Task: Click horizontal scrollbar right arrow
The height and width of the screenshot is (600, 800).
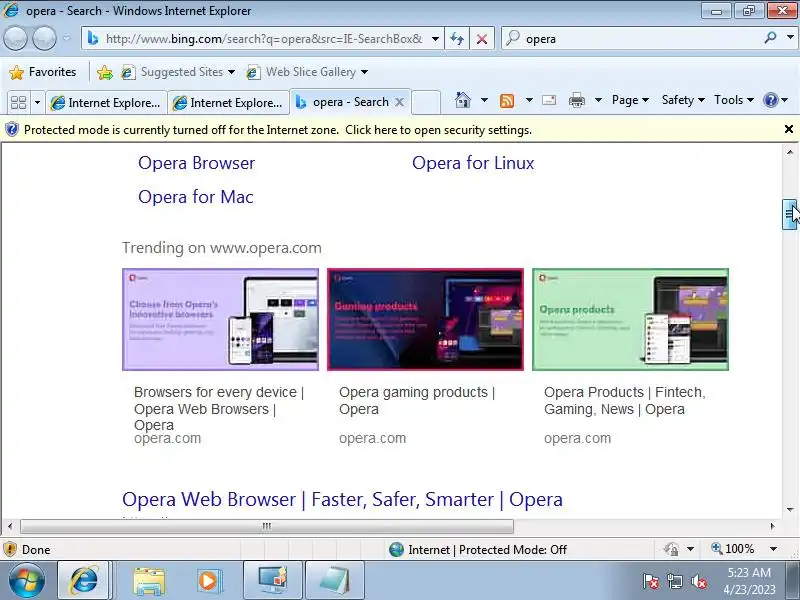Action: (x=772, y=526)
